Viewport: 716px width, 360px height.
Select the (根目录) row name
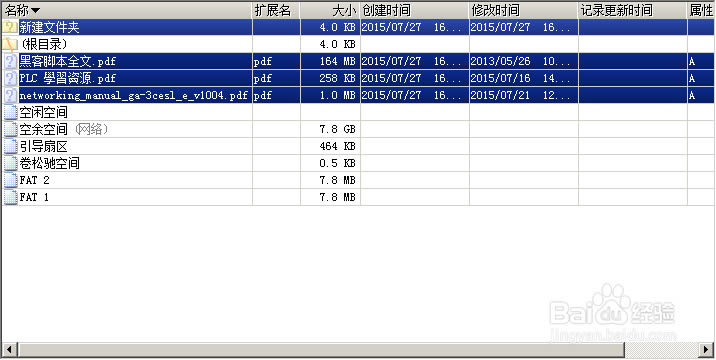[x=44, y=44]
